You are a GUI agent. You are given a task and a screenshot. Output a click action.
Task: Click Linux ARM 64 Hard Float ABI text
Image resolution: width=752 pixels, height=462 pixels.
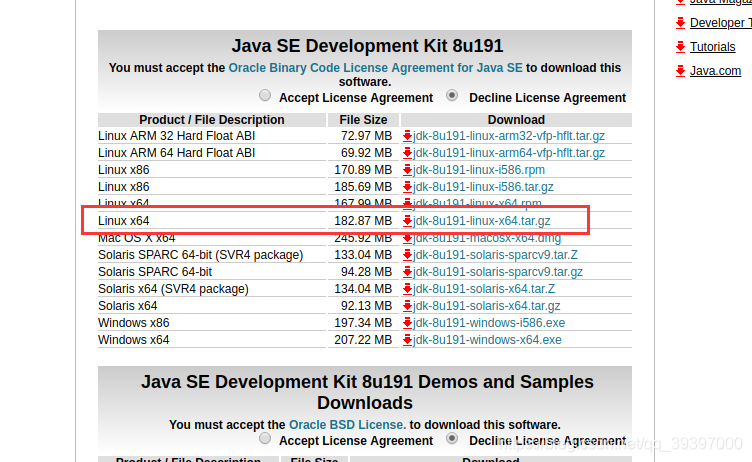(x=176, y=153)
